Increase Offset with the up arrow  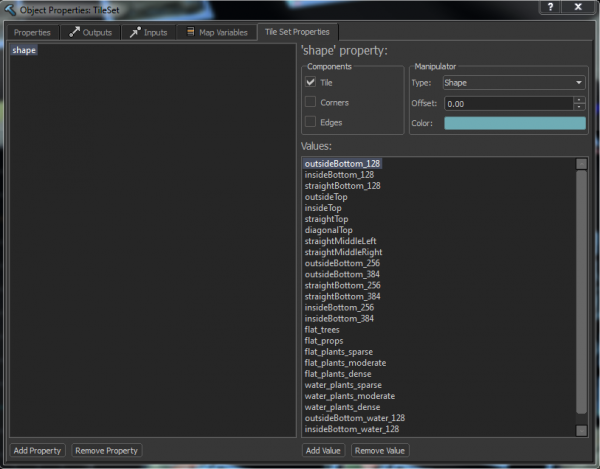point(579,100)
